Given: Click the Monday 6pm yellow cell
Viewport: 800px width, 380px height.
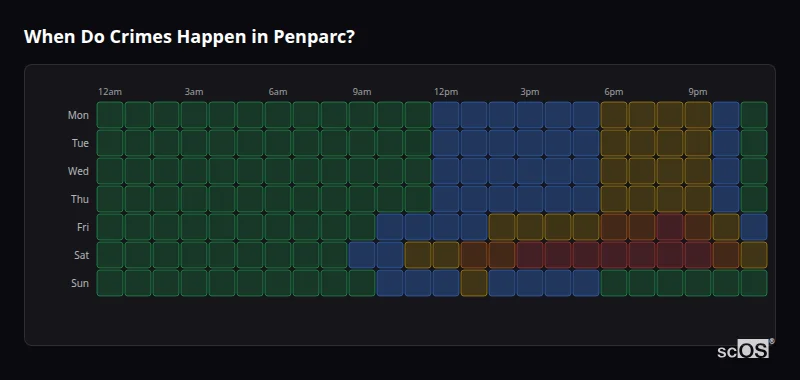Looking at the screenshot, I should [614, 115].
